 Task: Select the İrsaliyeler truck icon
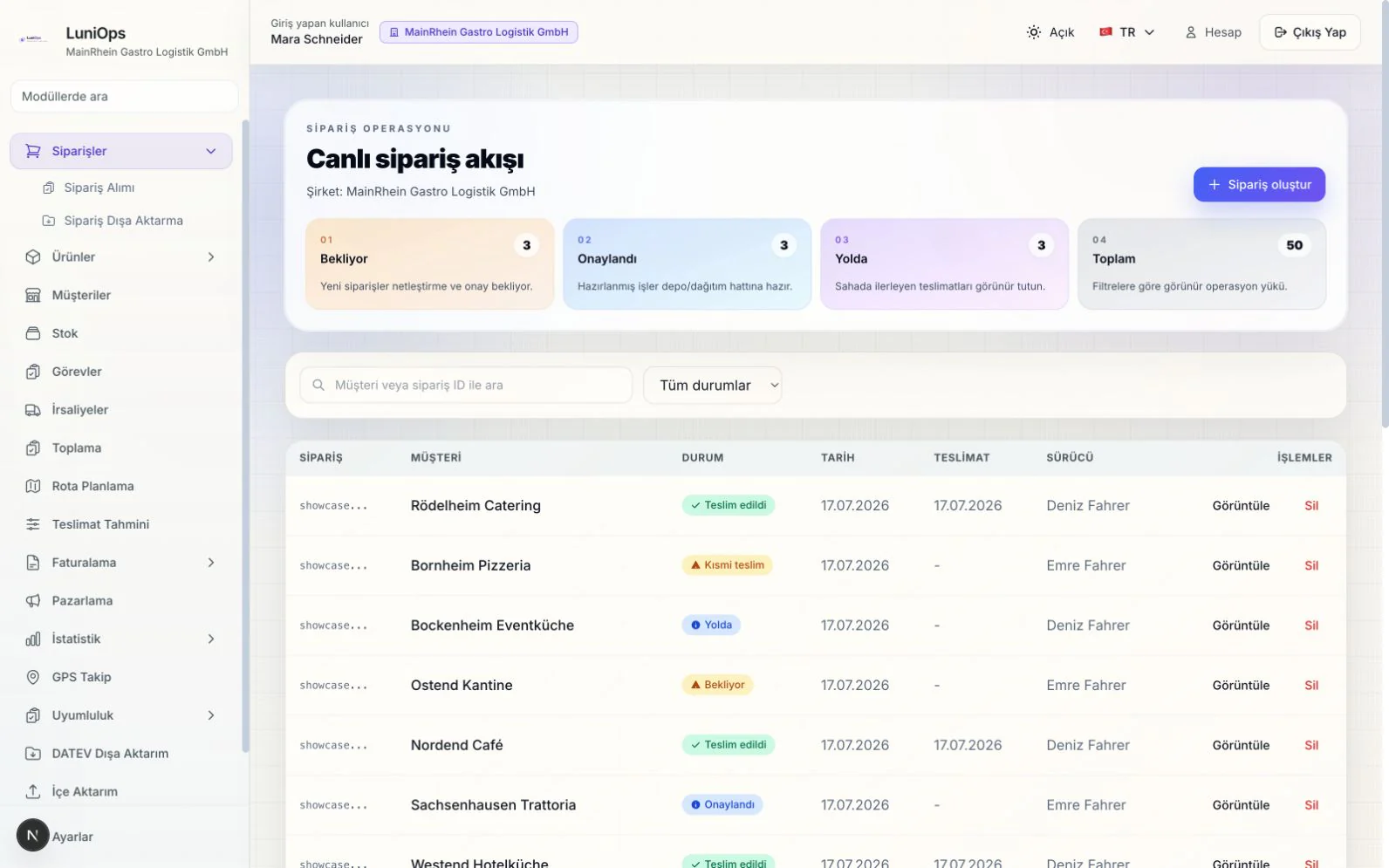pos(33,410)
